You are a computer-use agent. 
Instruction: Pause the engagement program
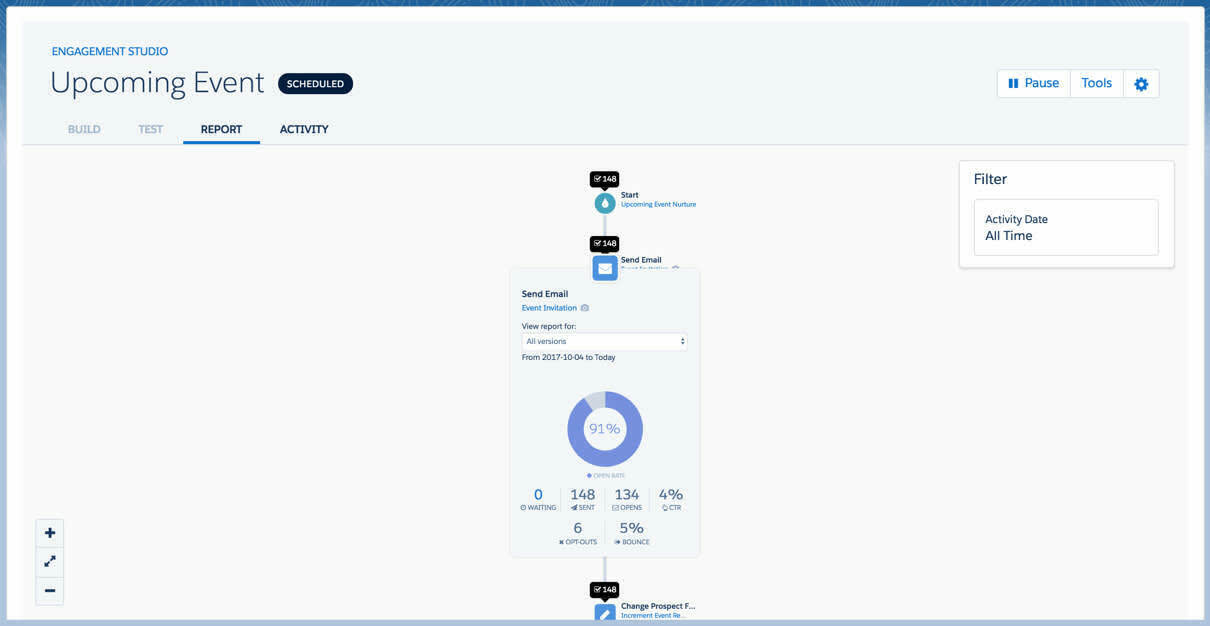tap(1033, 84)
